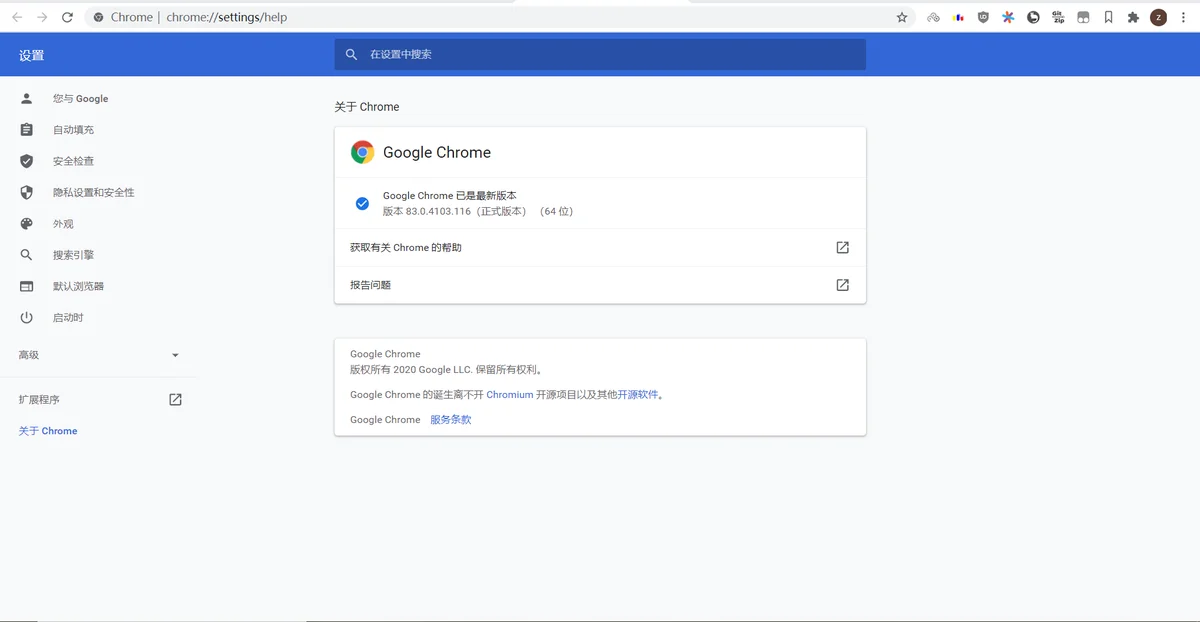This screenshot has width=1200, height=622.
Task: Click the 版权所有 2020 Google LLC text
Action: (445, 369)
